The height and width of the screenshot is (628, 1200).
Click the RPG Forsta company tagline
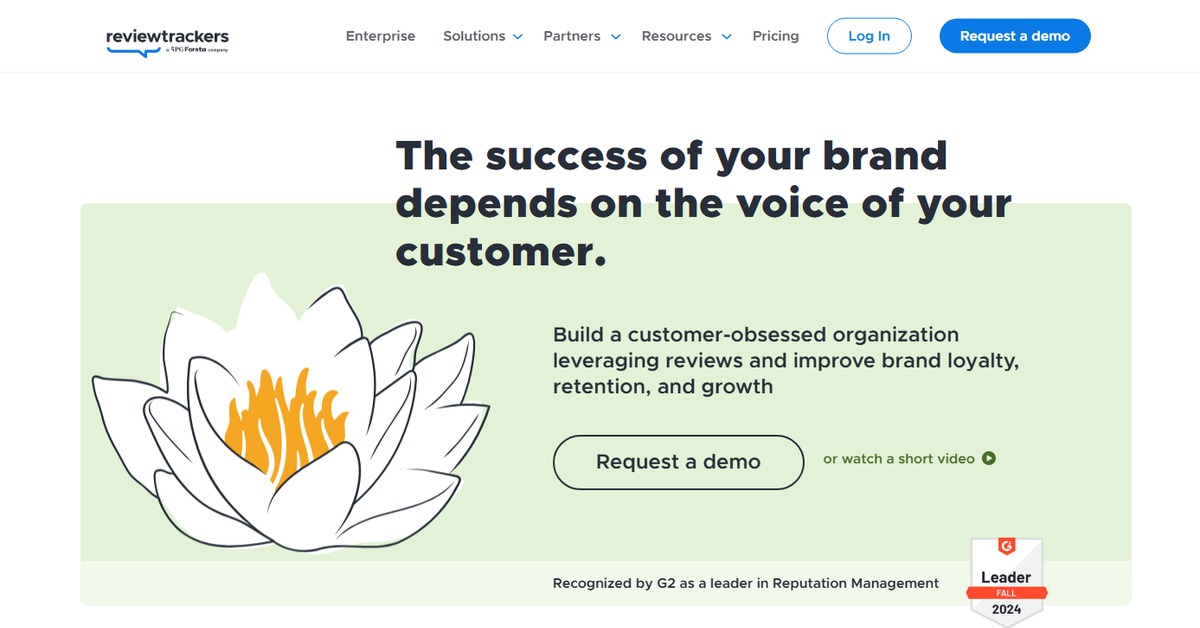pyautogui.click(x=198, y=50)
